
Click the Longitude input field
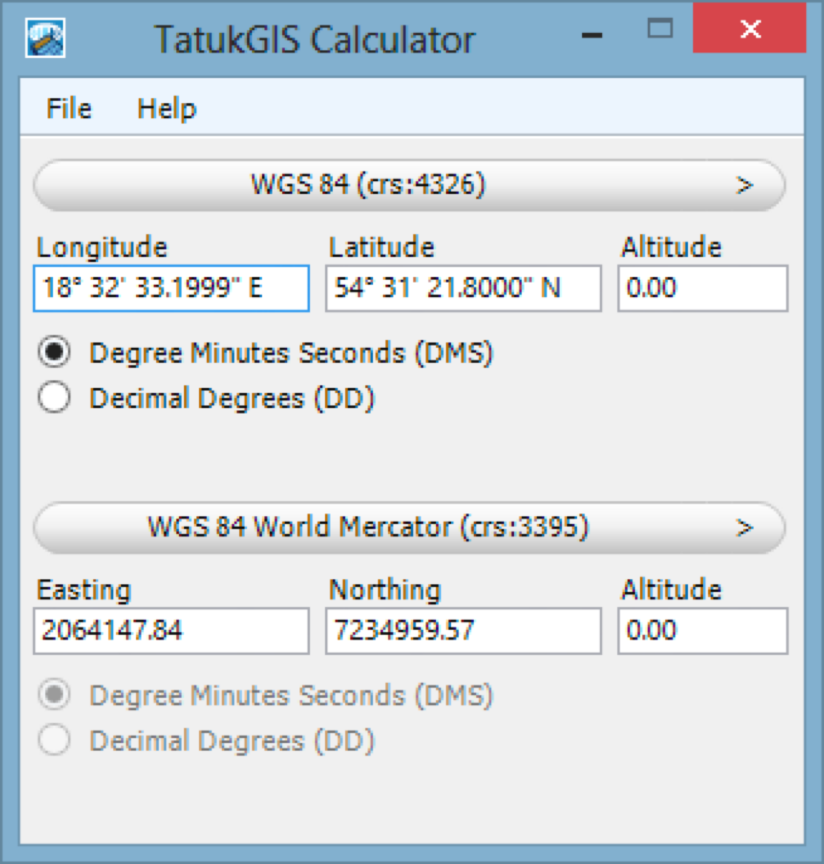tap(171, 288)
